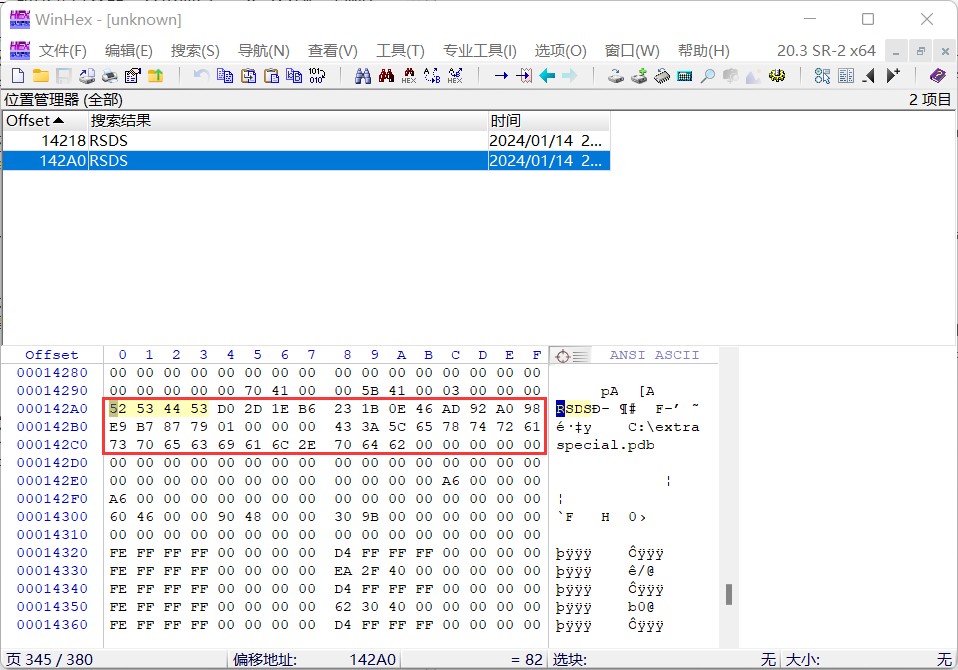Click the Help book icon
The image size is (958, 670).
tap(938, 76)
